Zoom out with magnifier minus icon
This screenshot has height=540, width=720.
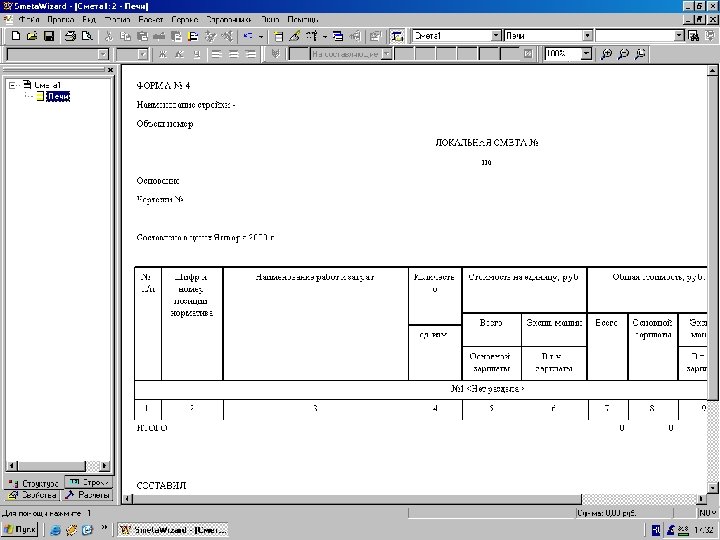[x=623, y=54]
